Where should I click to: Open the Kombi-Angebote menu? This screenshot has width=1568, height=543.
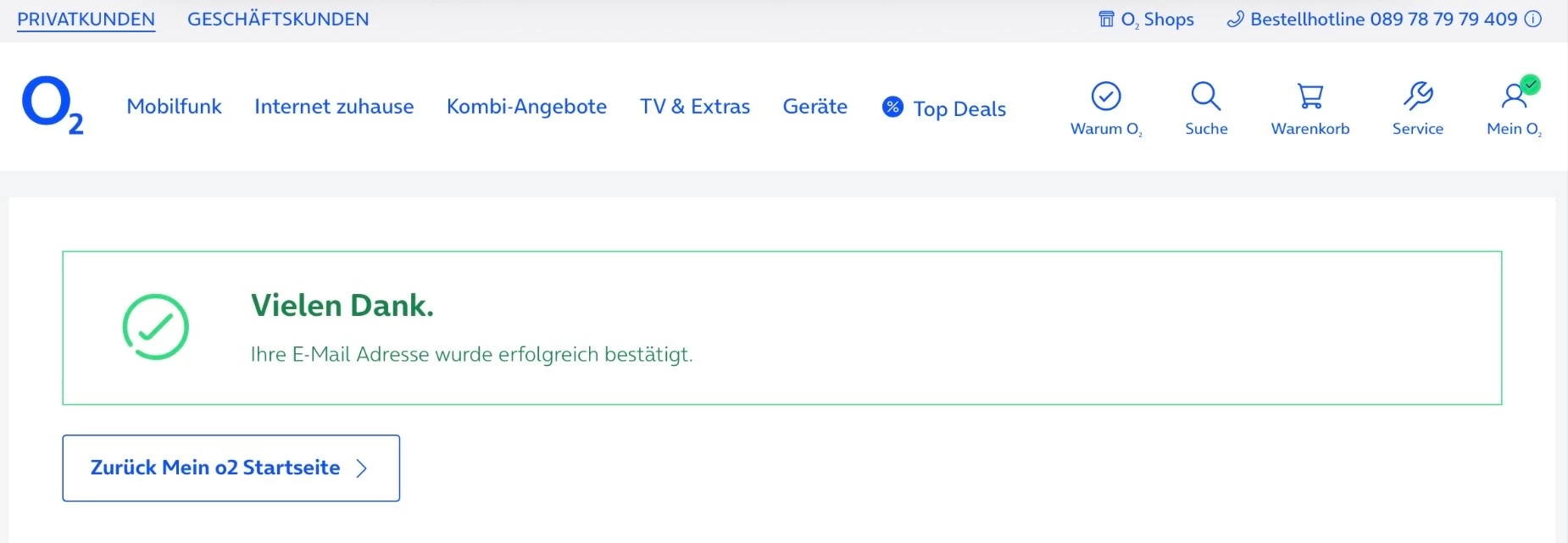click(x=526, y=107)
